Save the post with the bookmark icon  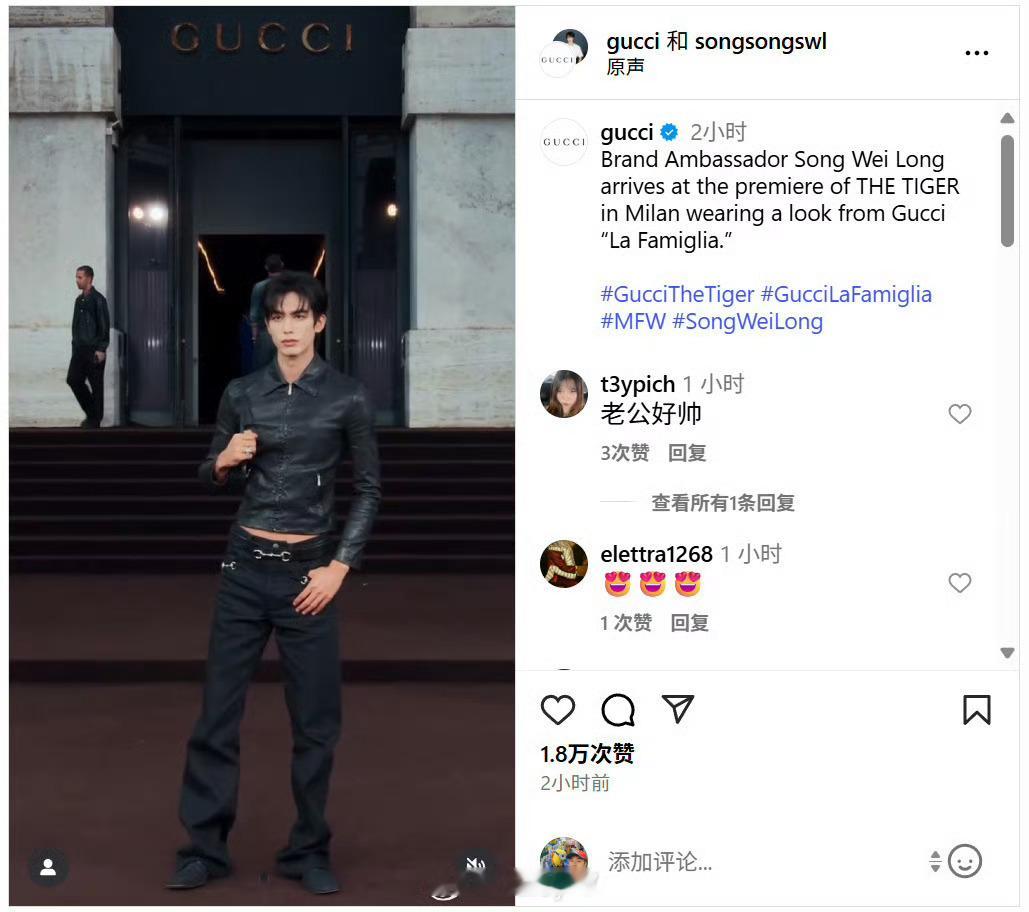(976, 710)
